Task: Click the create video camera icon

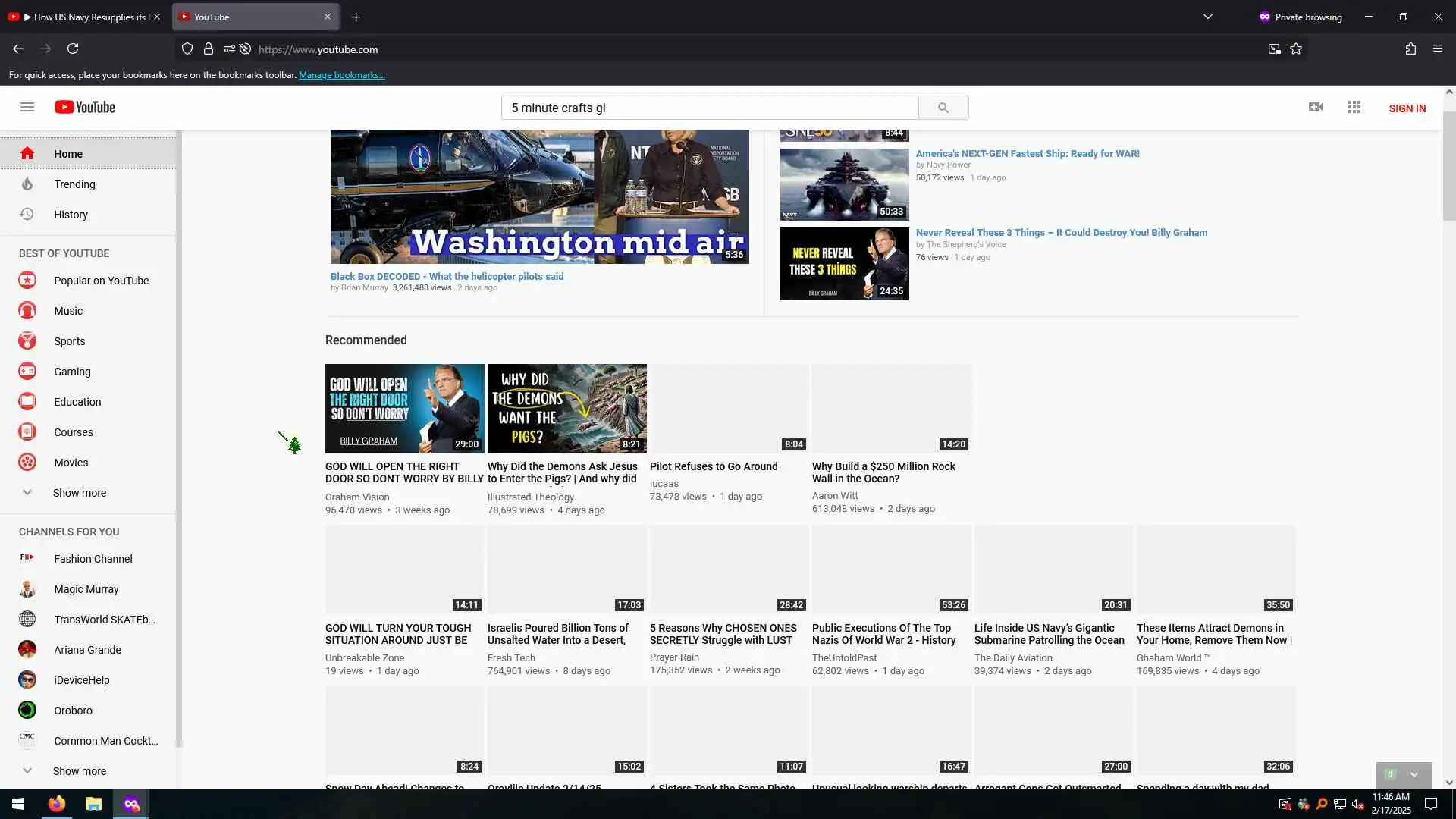Action: pyautogui.click(x=1316, y=107)
